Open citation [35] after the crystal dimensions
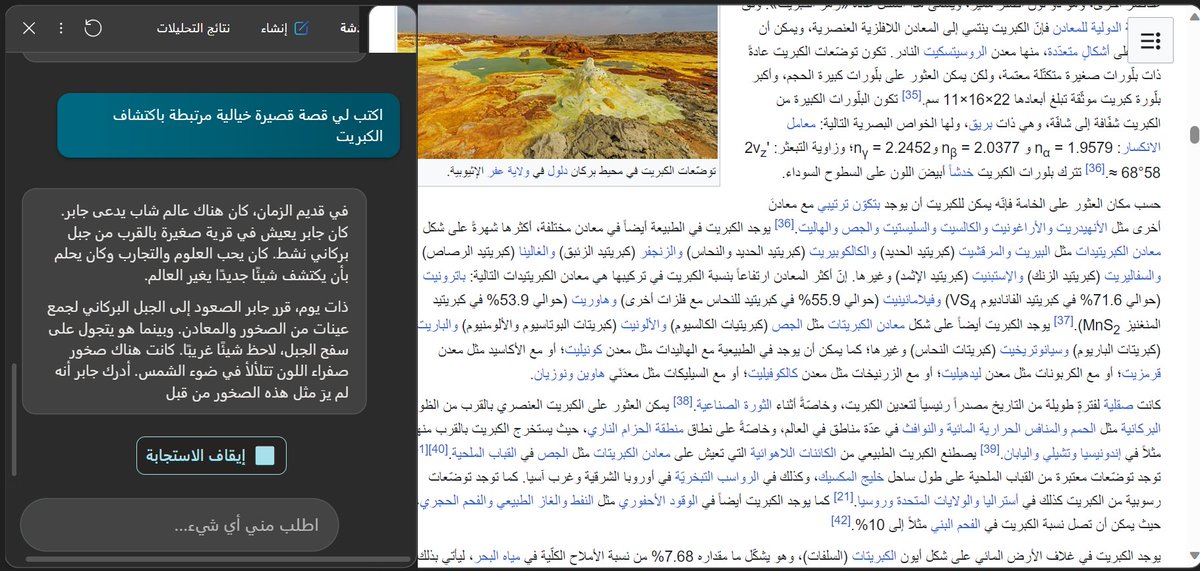 pyautogui.click(x=912, y=97)
